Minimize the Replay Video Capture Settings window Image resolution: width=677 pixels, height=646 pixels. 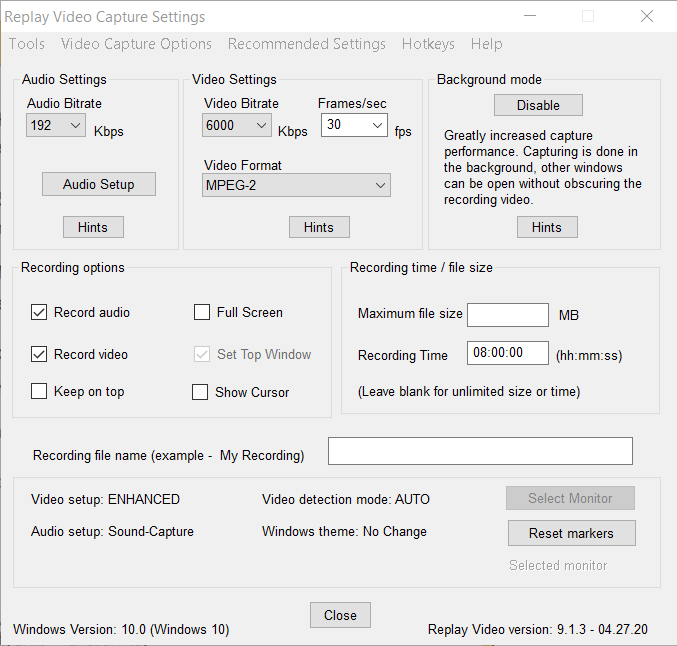tap(530, 16)
